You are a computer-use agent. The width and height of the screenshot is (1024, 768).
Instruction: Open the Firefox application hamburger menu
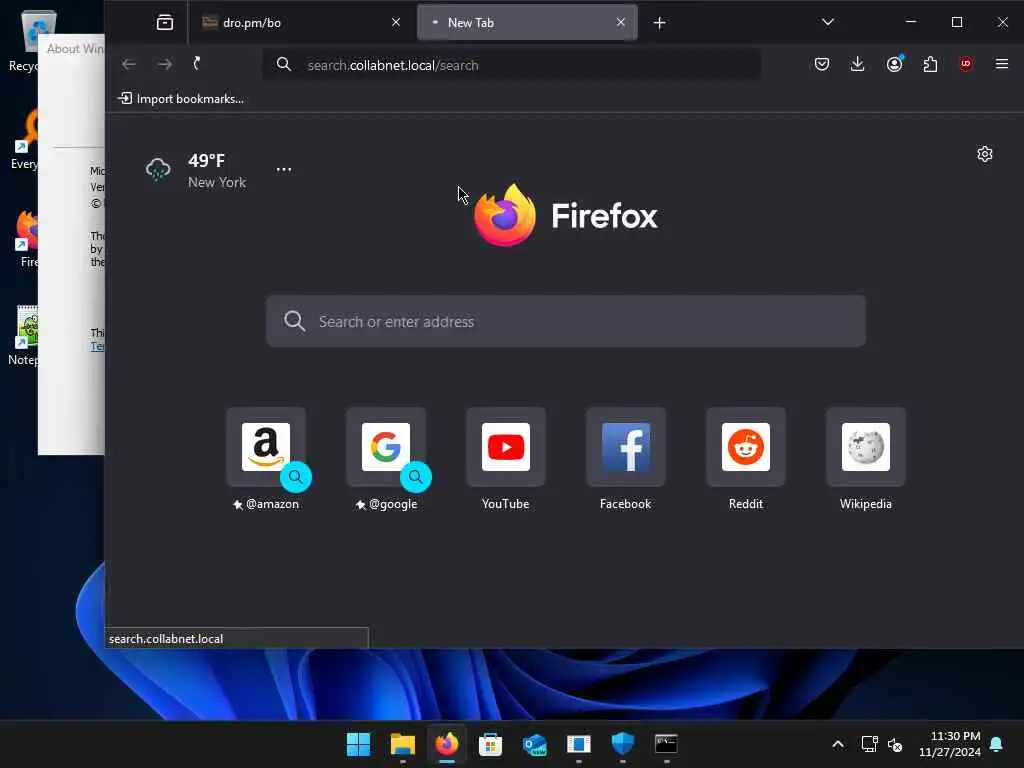[1002, 64]
